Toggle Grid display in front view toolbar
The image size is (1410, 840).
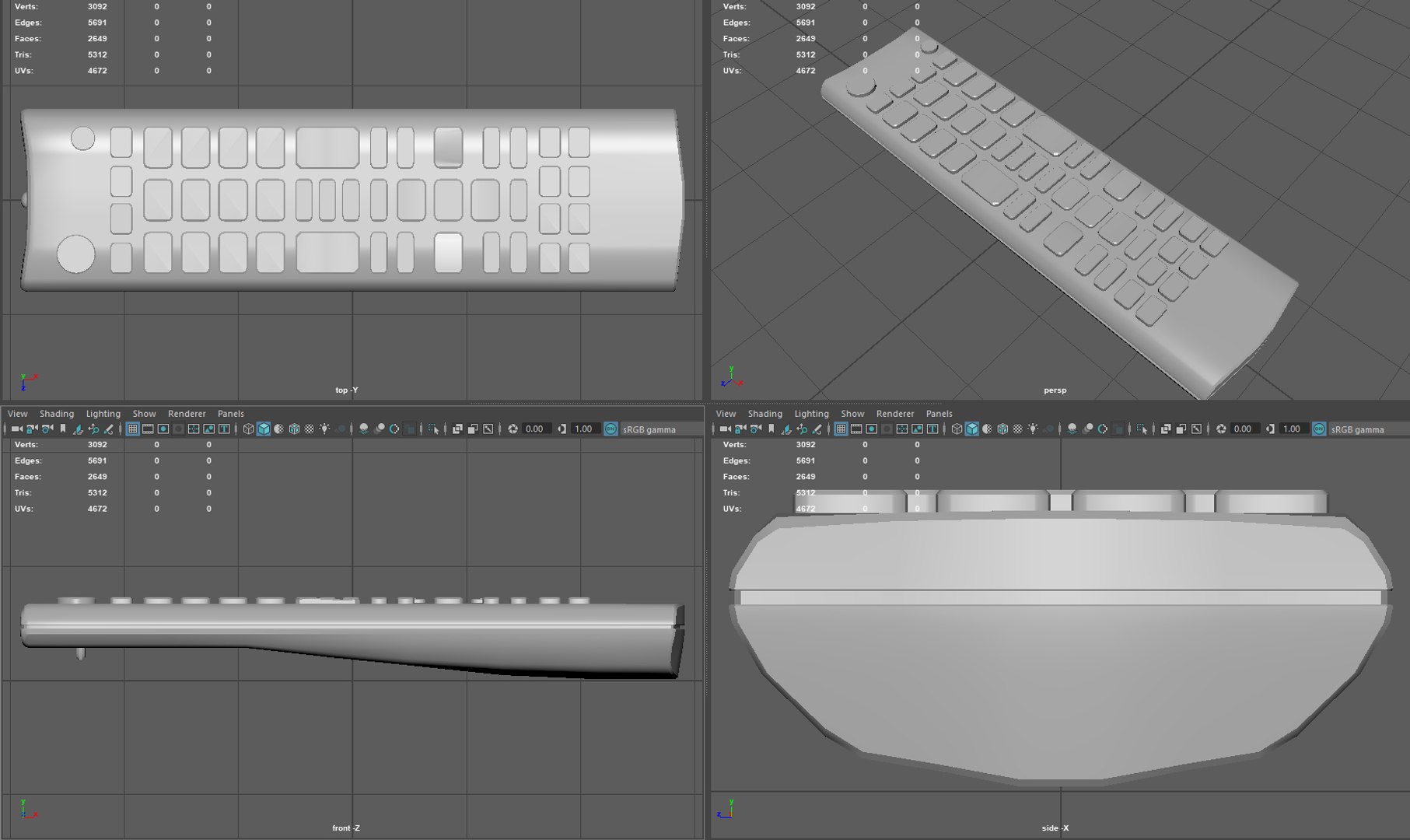(132, 429)
